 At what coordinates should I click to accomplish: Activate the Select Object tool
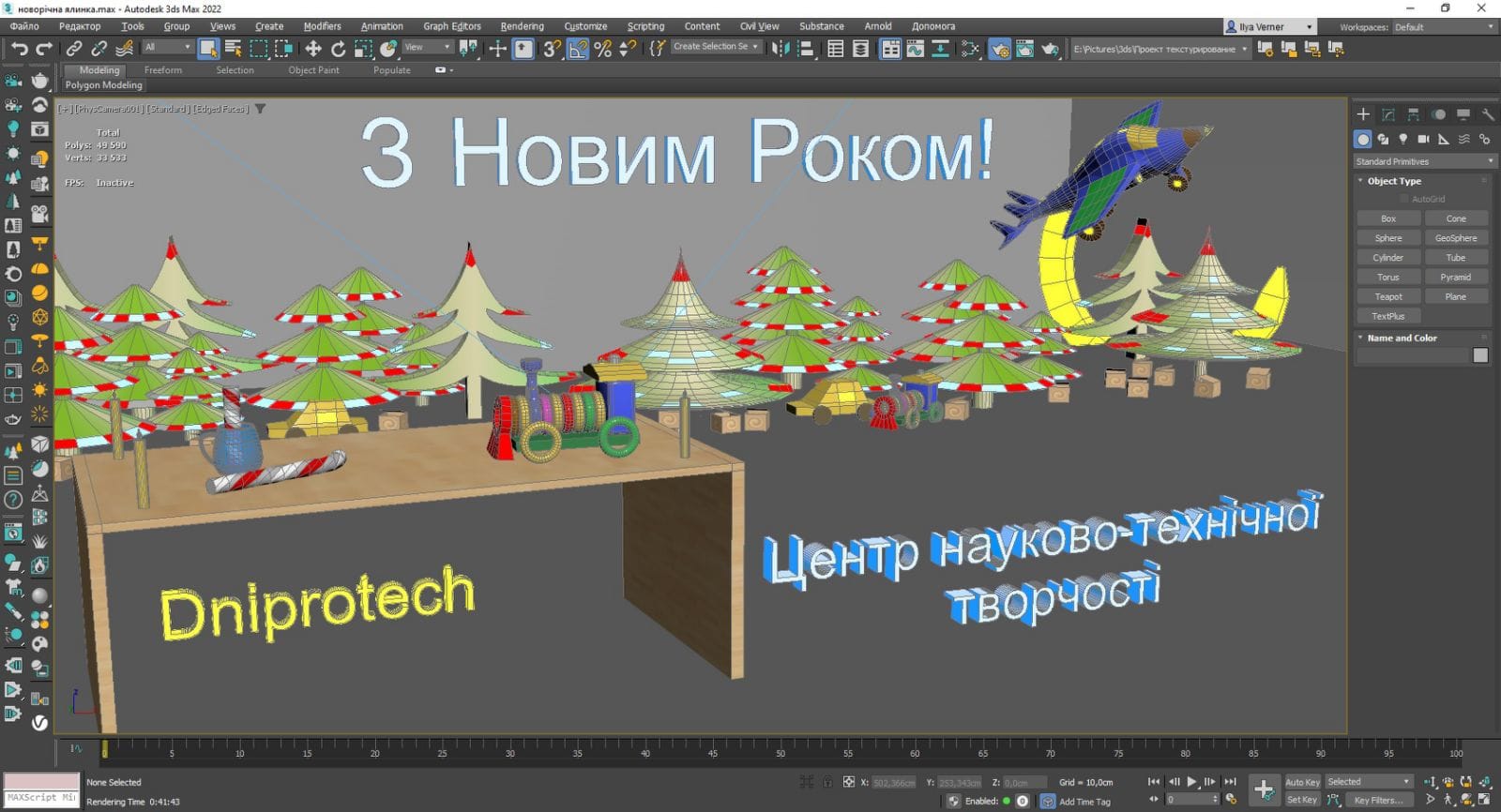pyautogui.click(x=208, y=48)
